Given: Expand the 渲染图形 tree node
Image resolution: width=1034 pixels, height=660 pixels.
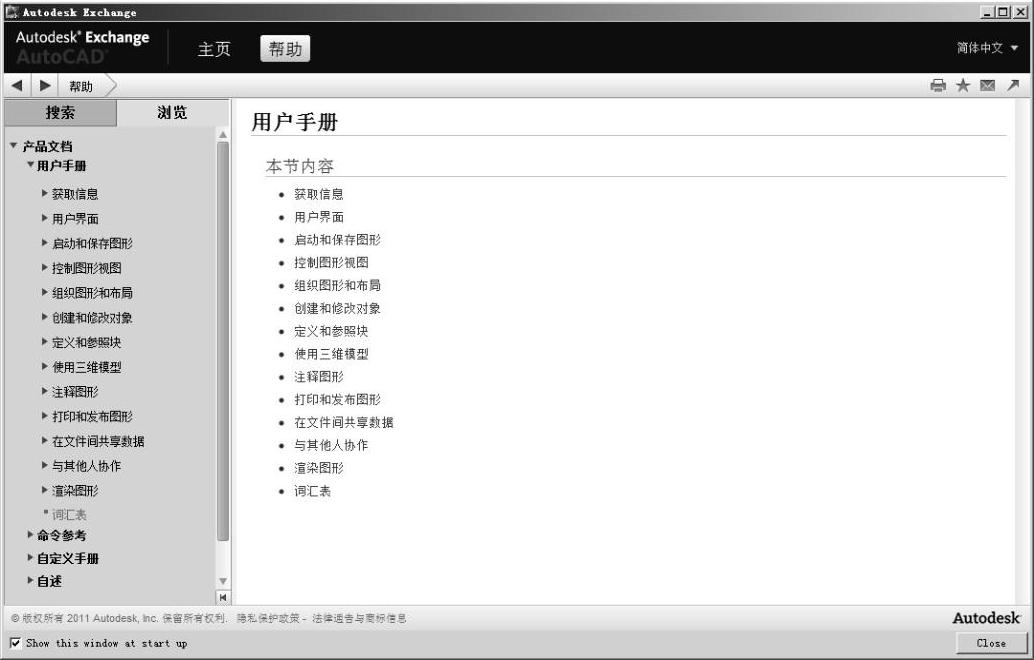Looking at the screenshot, I should 44,490.
